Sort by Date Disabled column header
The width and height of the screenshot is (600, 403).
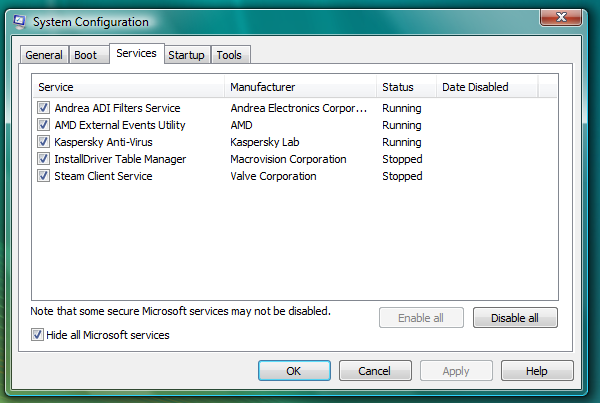(487, 87)
